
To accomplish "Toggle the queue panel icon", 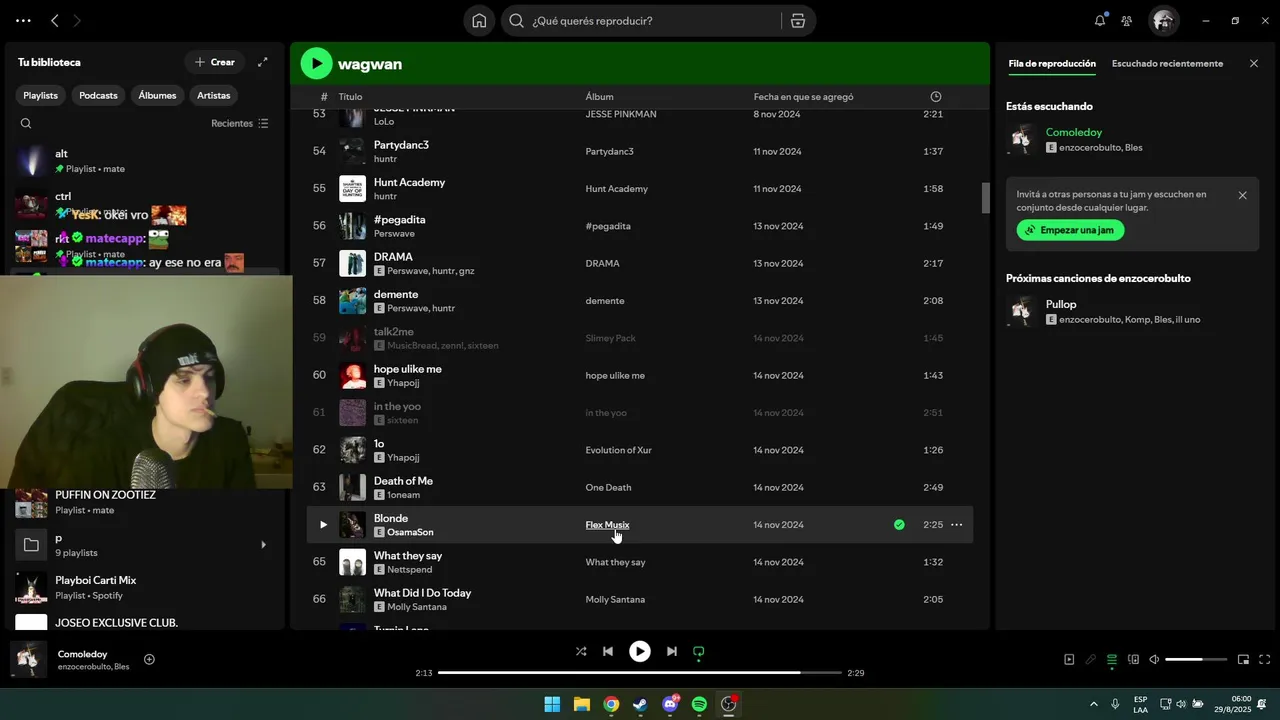I will tap(1112, 659).
